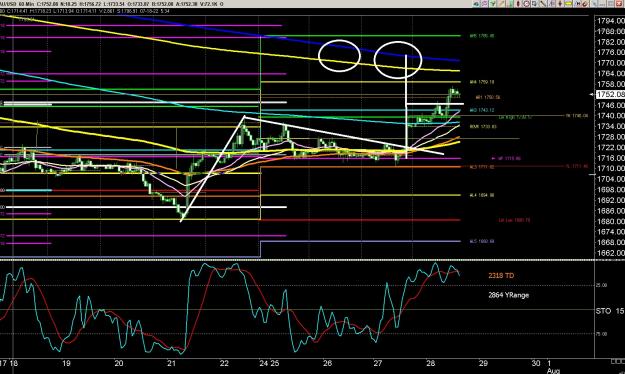Click the dark diamond marker toolbar icon

(560, 4)
